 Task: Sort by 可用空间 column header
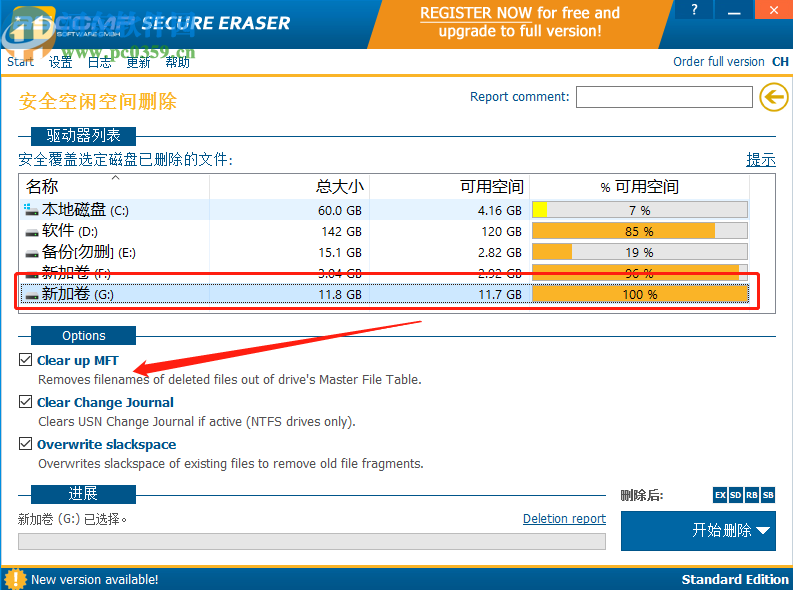tap(450, 186)
